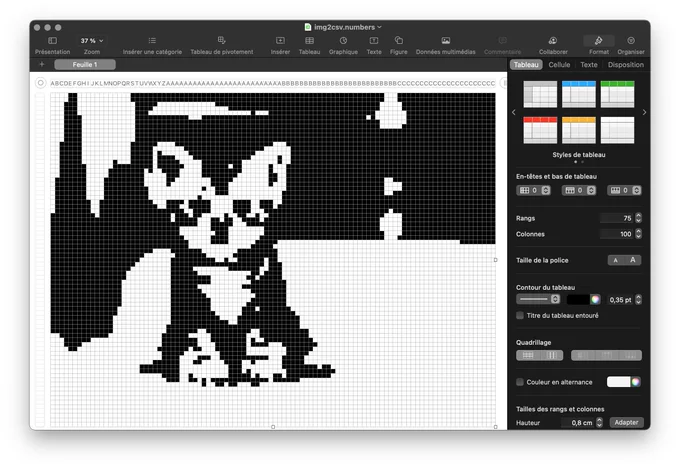Image resolution: width=680 pixels, height=469 pixels.
Task: Open the Présentation view menu
Action: coord(52,41)
